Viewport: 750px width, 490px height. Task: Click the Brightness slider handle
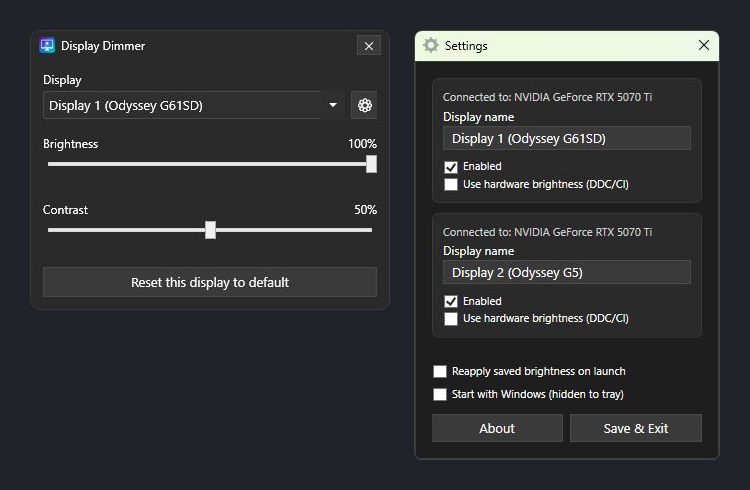[x=371, y=164]
